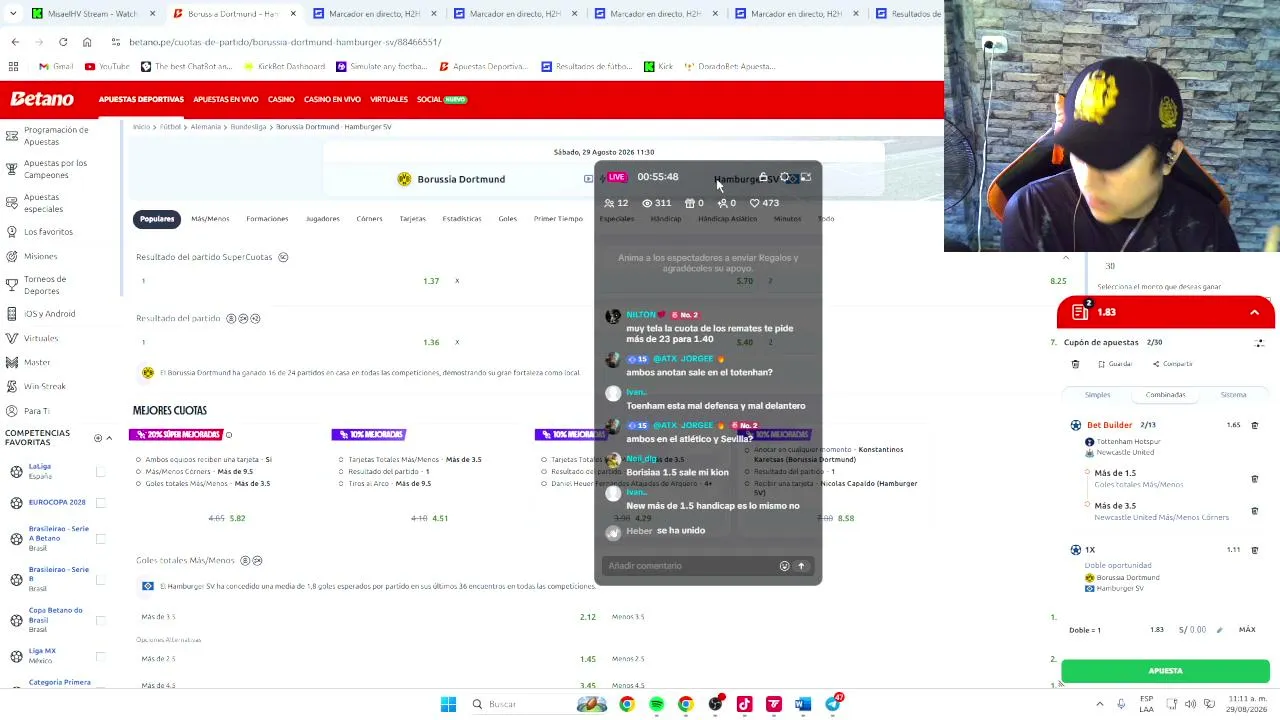Remove the Más de 3.5 corners selection

(1254, 510)
